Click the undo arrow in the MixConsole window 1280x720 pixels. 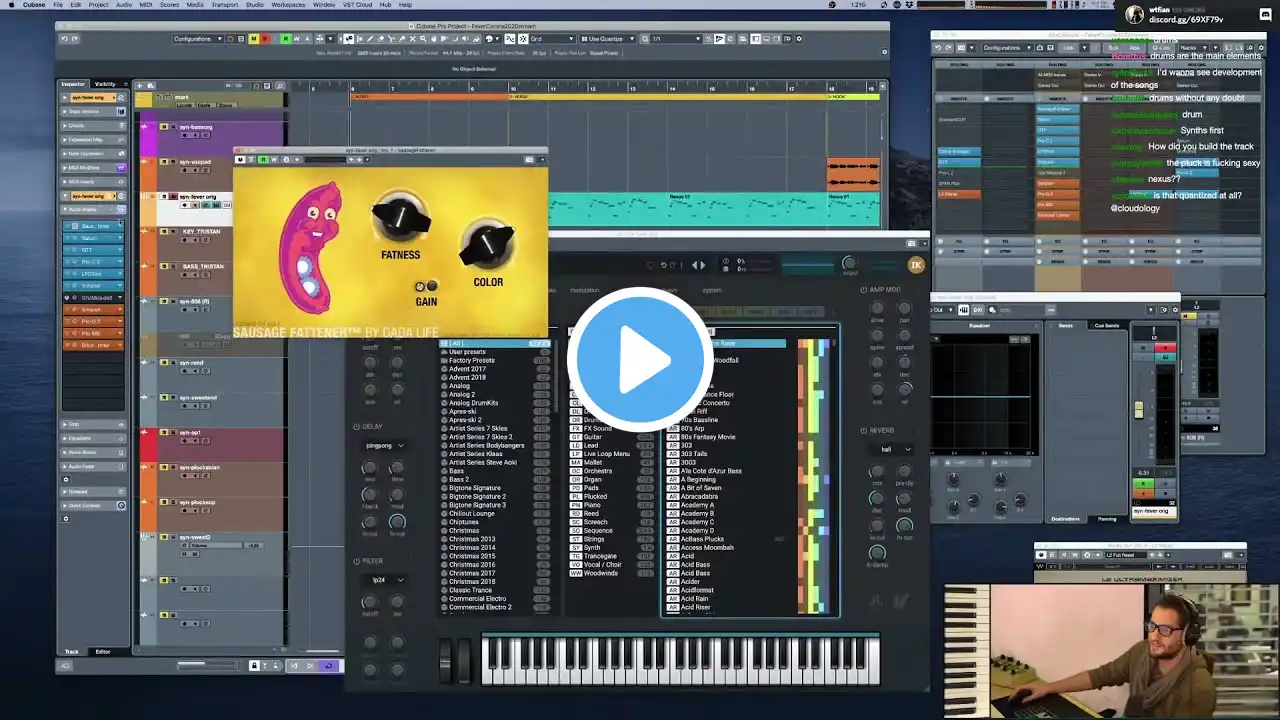point(940,47)
